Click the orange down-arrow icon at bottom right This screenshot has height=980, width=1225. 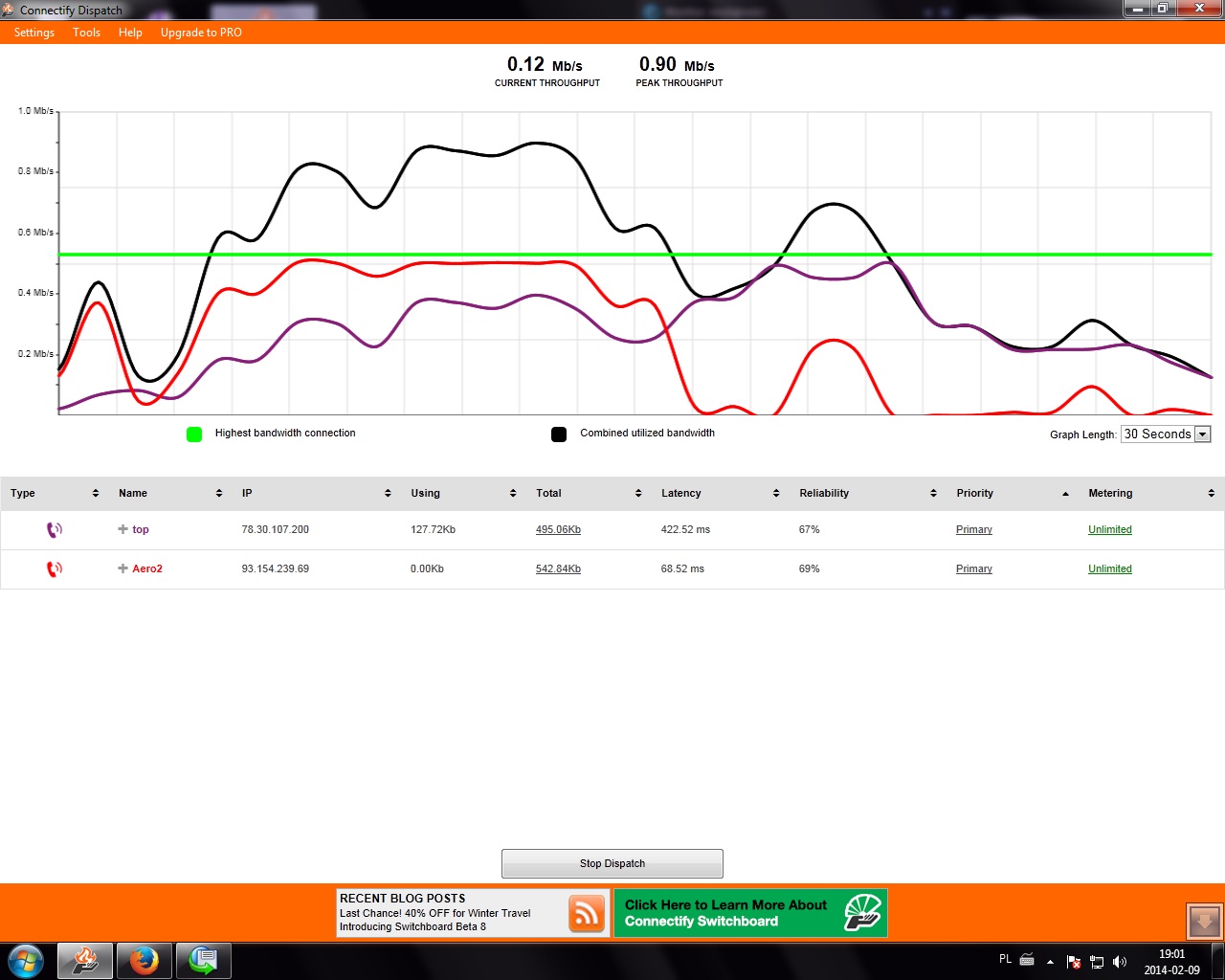coord(1204,922)
